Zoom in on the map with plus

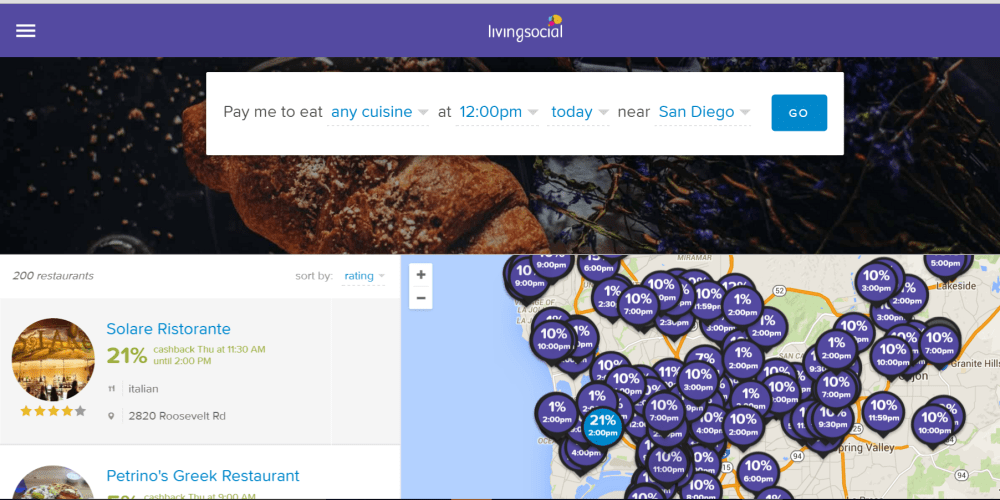coord(421,275)
